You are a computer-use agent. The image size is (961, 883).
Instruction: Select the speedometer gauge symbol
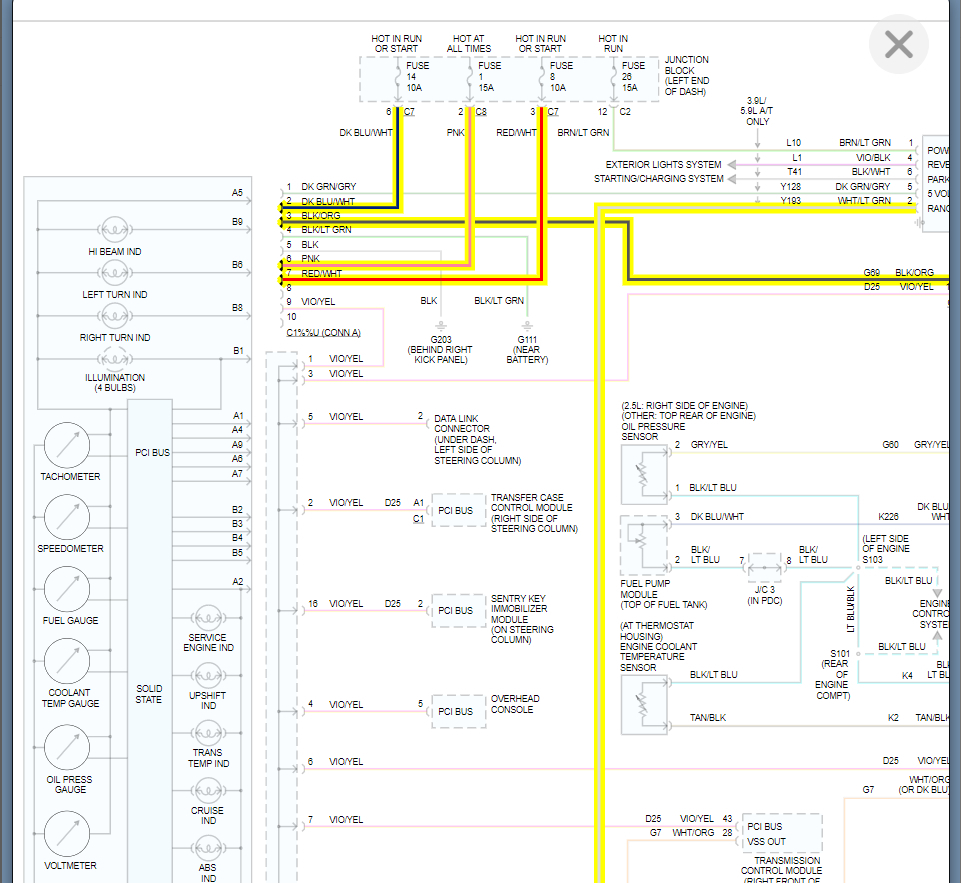67,516
